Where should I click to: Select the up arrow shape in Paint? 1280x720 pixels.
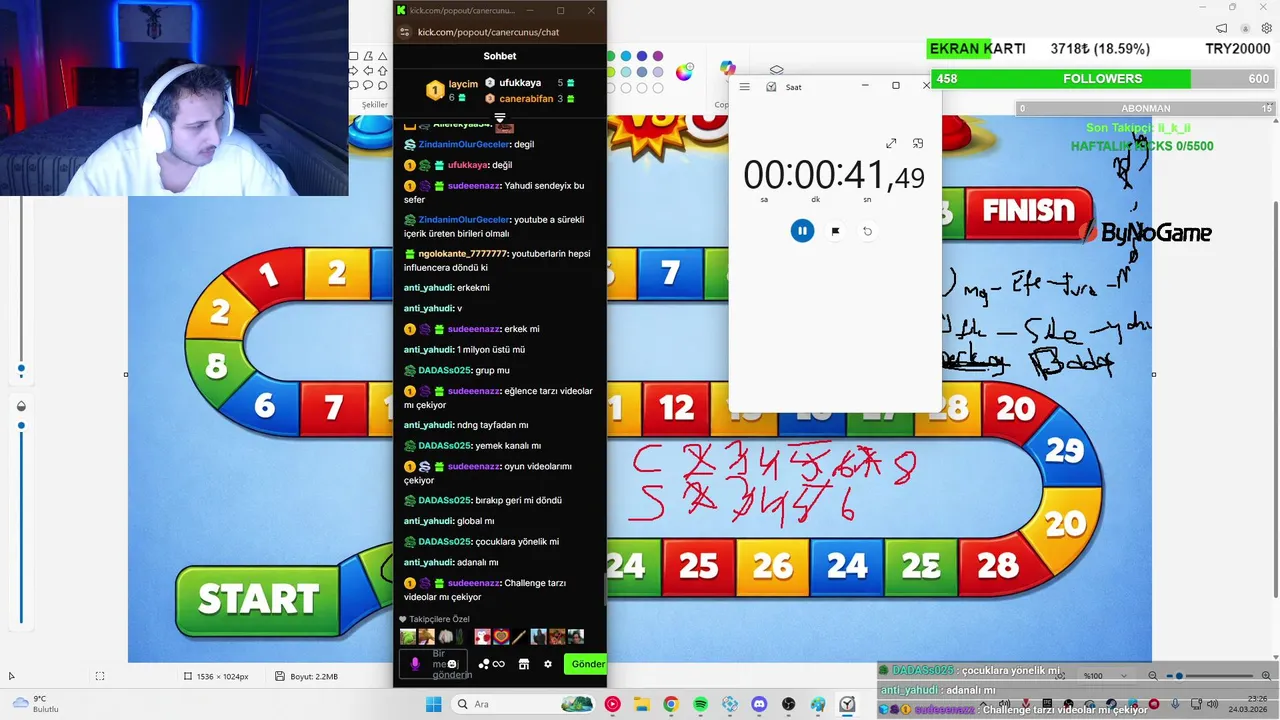point(382,71)
